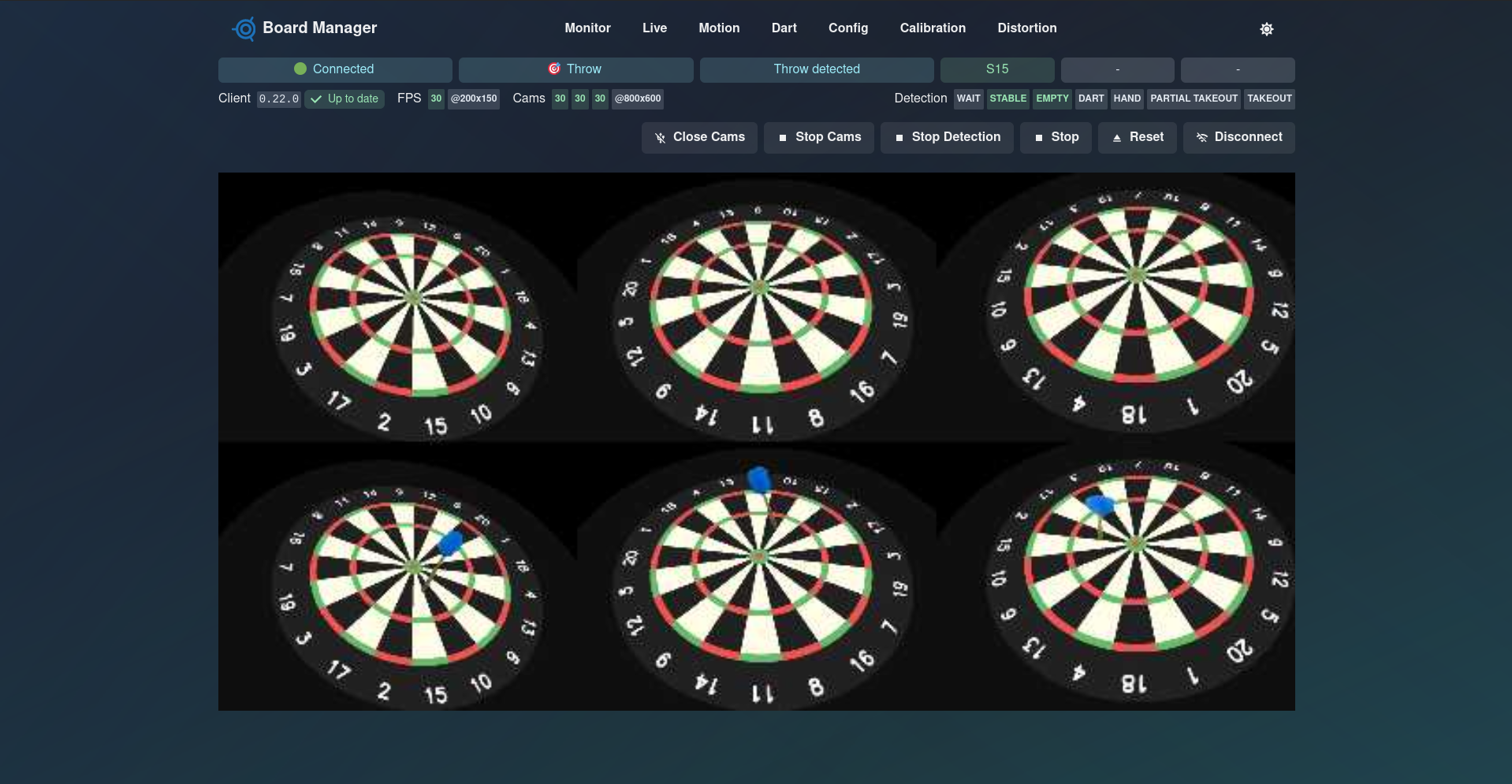The width and height of the screenshot is (1512, 784).
Task: Select the S15 throw result box
Action: (x=996, y=69)
